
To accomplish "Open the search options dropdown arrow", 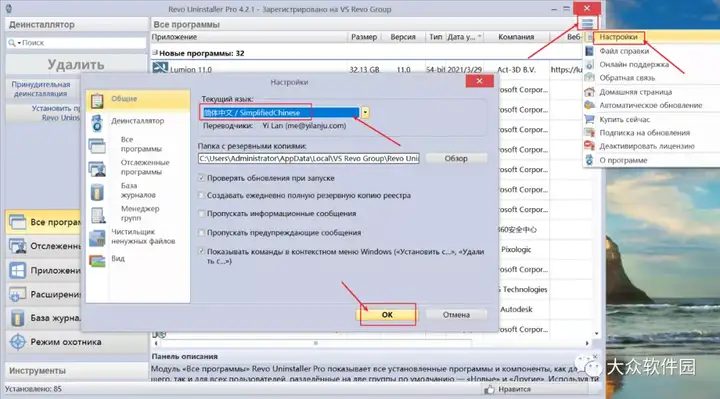I will pos(19,43).
